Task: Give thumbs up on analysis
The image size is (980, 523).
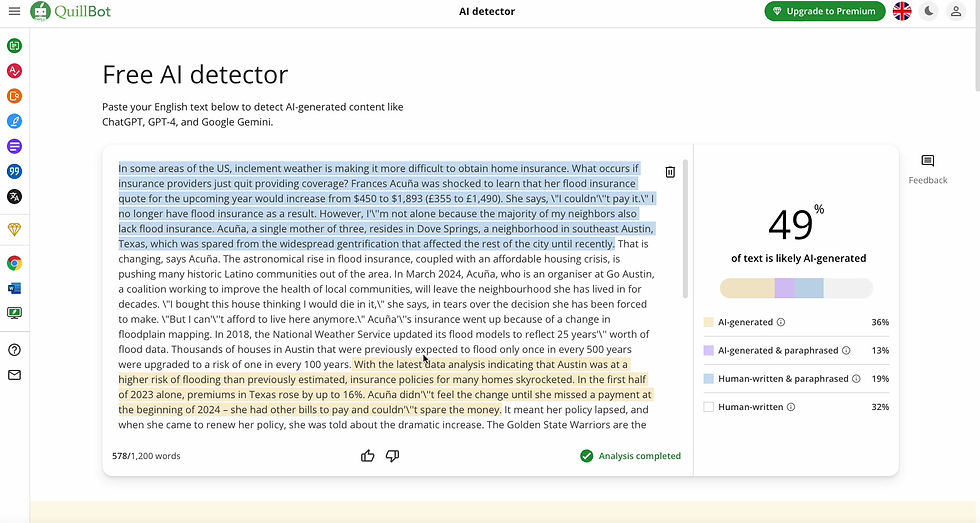Action: click(368, 456)
